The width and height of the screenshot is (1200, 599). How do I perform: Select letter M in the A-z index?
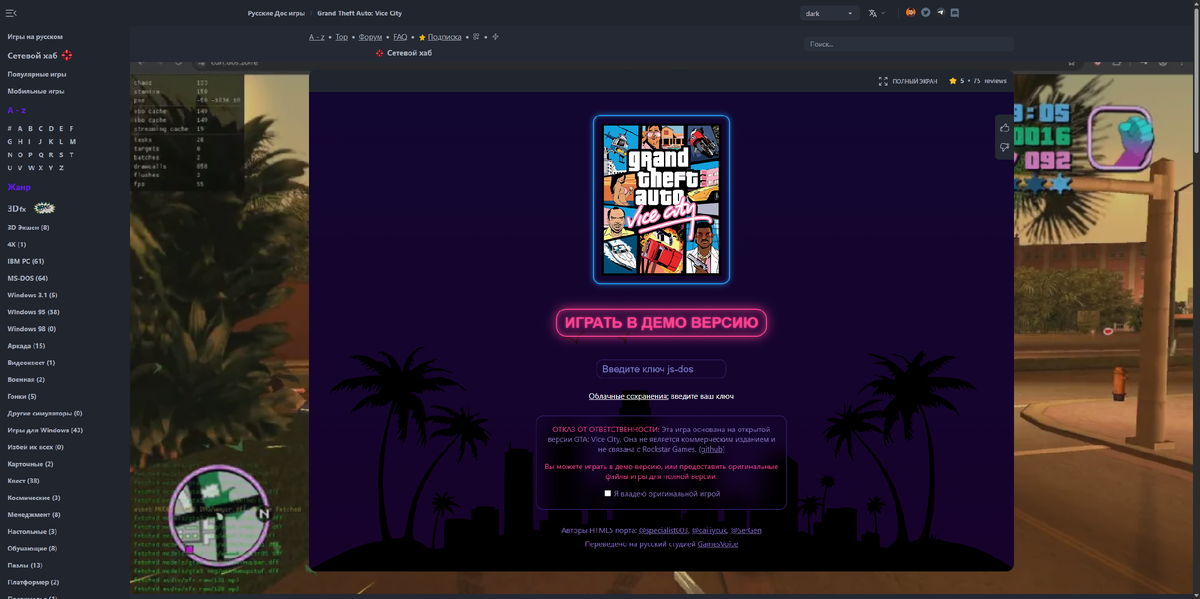pyautogui.click(x=72, y=141)
